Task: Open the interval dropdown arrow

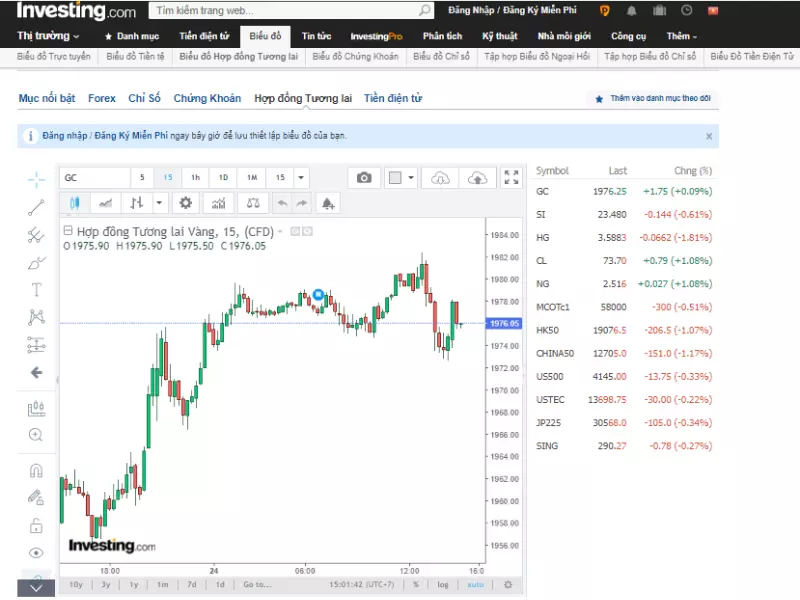Action: tap(301, 178)
